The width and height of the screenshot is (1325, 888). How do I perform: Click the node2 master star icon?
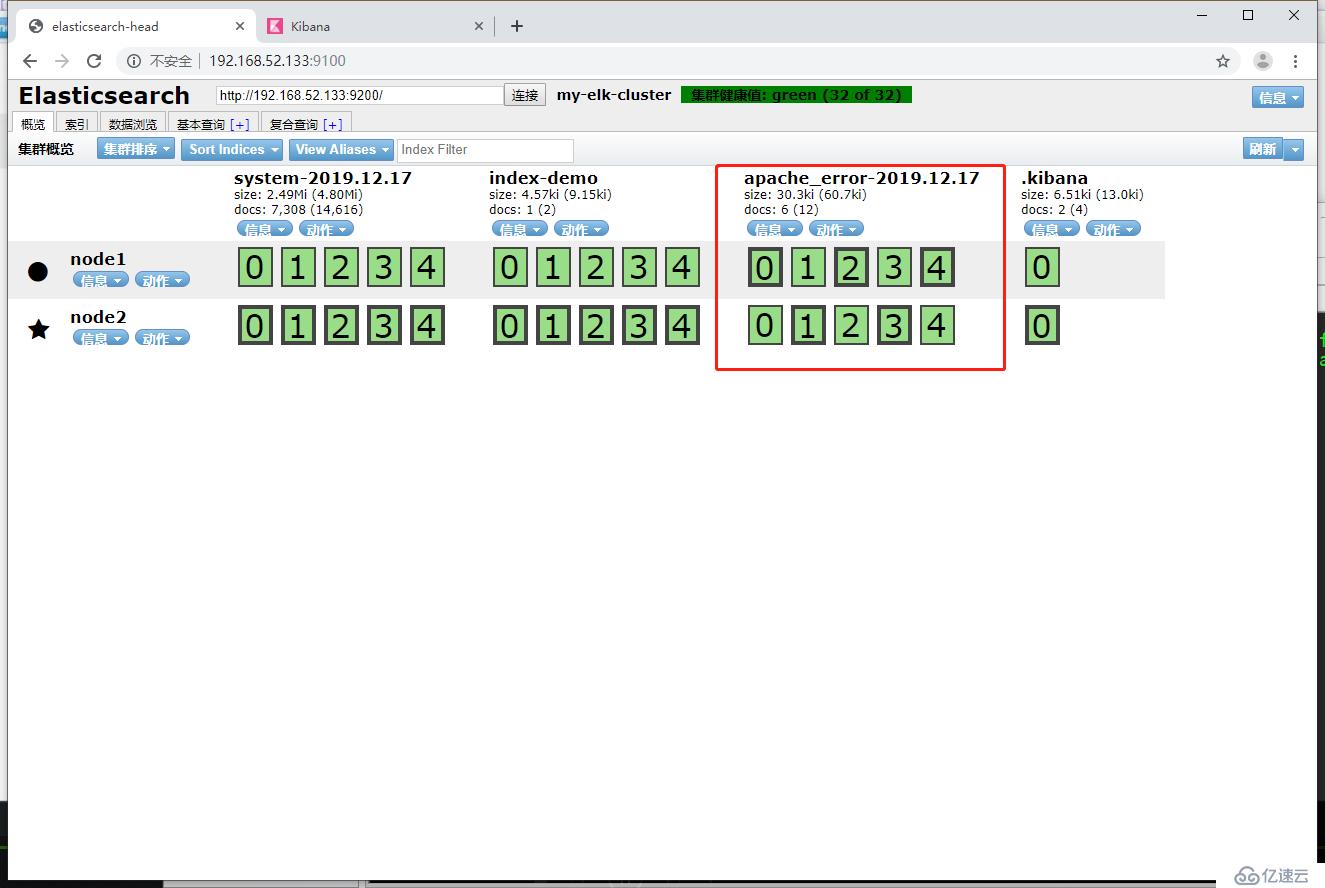pyautogui.click(x=38, y=329)
